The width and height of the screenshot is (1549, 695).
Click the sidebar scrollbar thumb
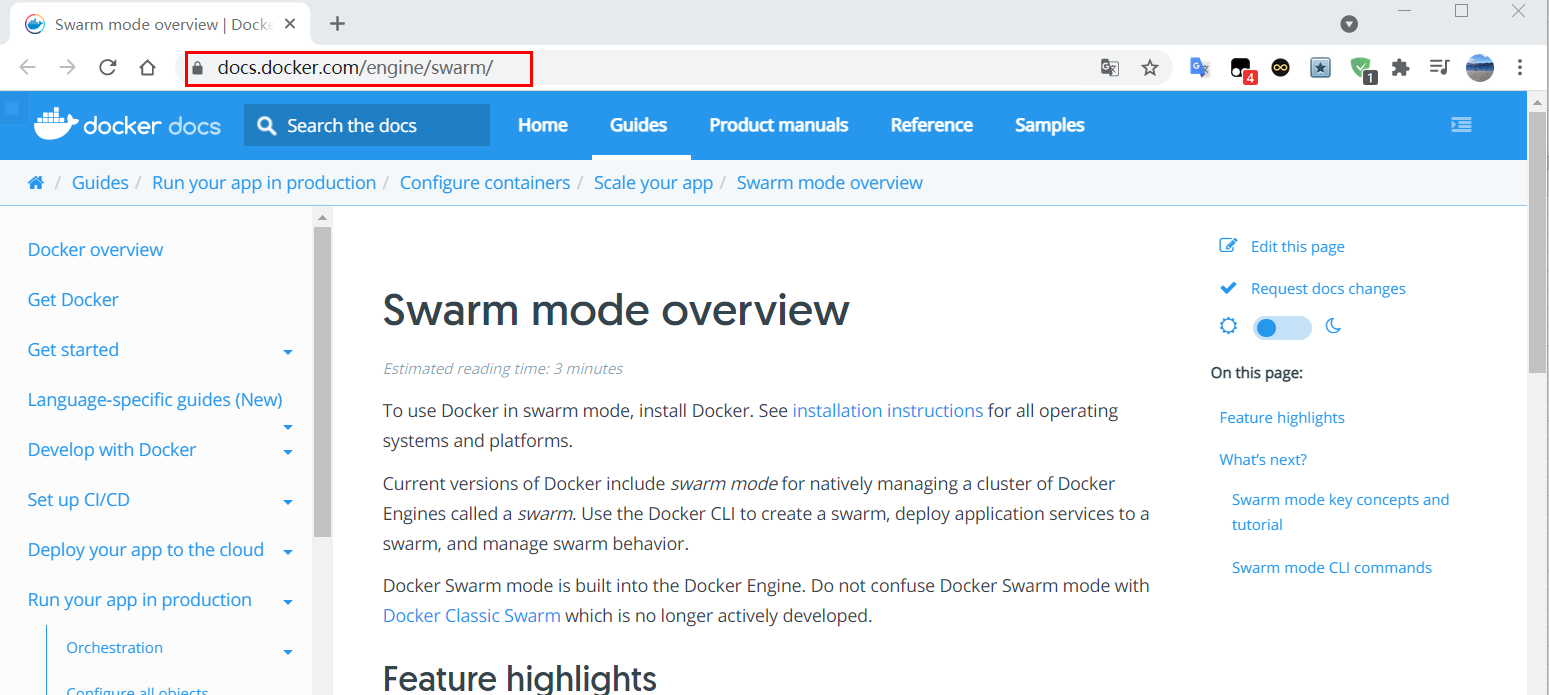[x=322, y=383]
